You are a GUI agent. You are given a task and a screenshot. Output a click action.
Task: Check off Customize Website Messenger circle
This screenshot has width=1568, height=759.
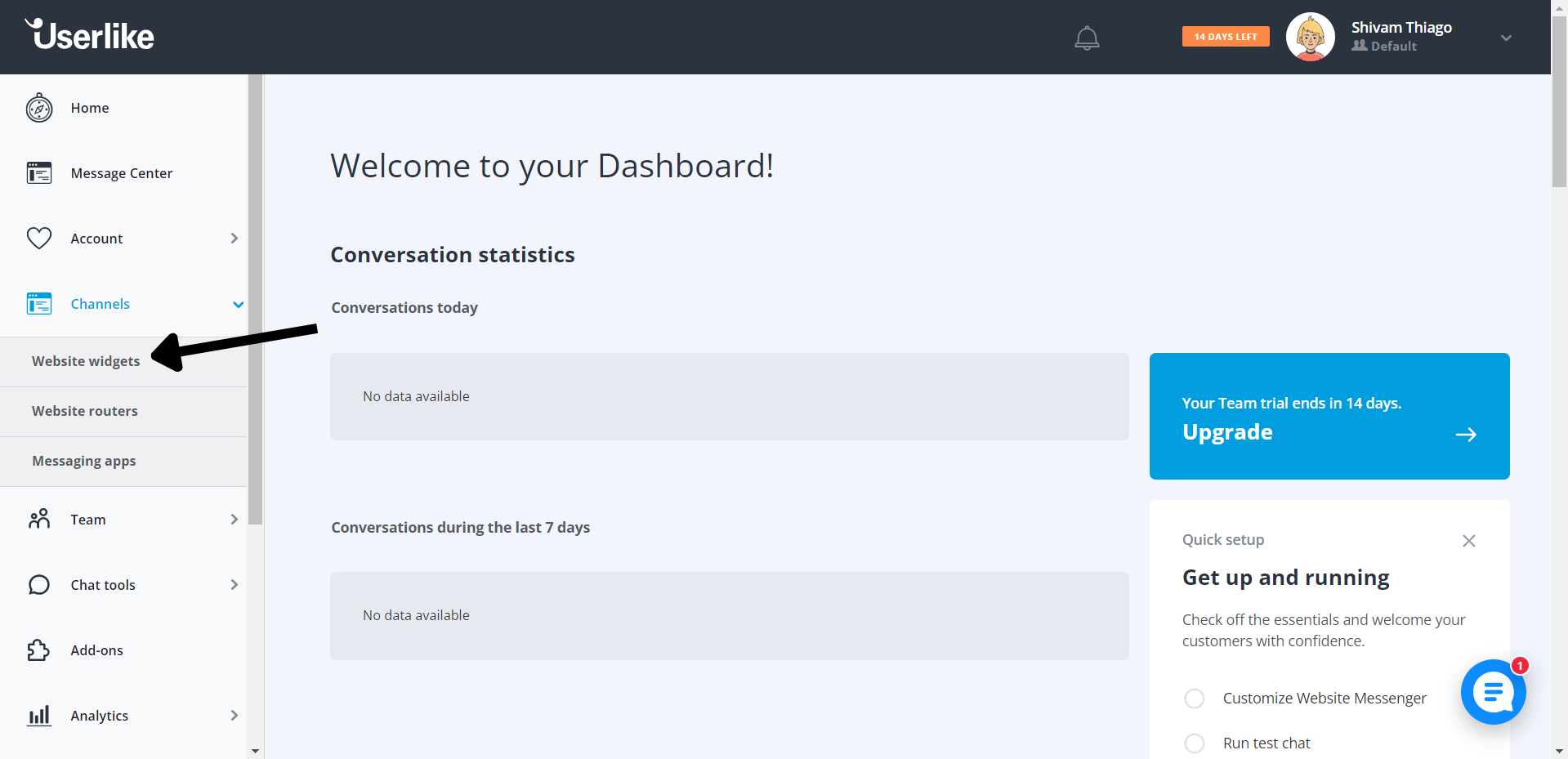tap(1195, 699)
